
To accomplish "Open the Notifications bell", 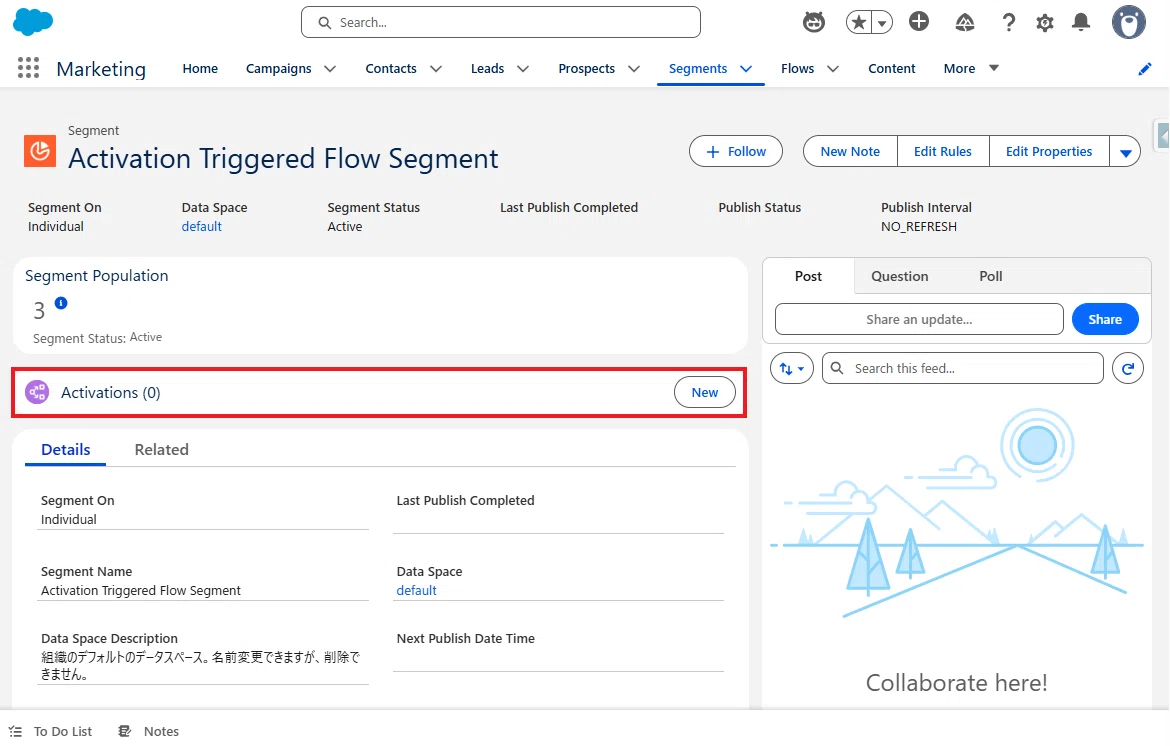I will (1080, 22).
